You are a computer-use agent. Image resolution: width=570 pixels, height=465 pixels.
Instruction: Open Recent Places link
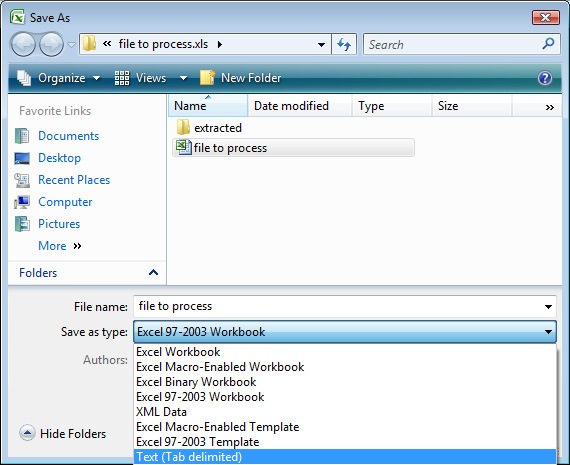(74, 180)
